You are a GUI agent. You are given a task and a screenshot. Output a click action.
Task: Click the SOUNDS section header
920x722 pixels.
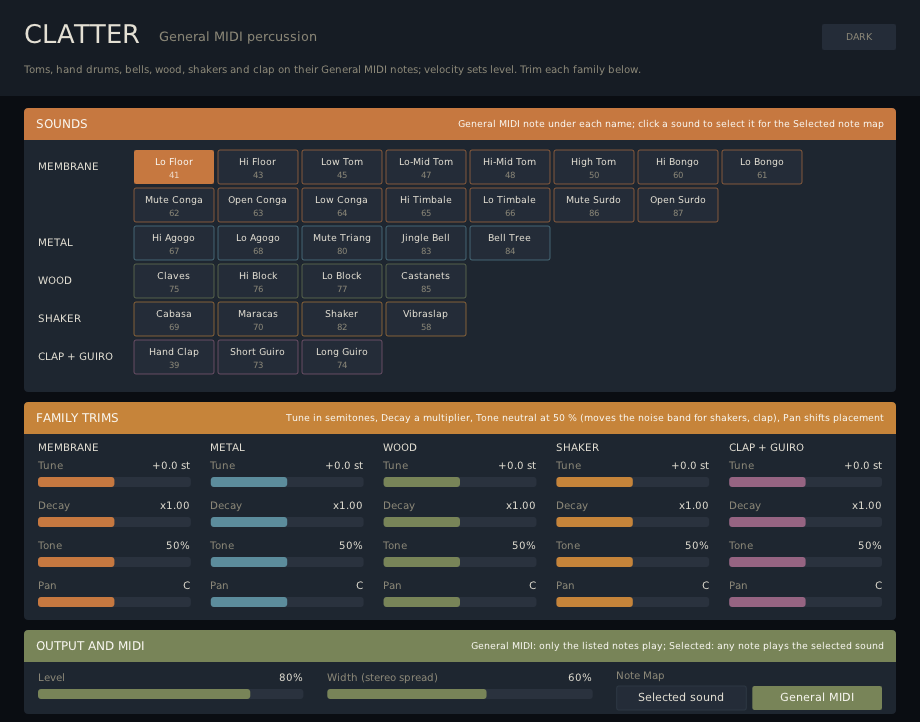460,124
